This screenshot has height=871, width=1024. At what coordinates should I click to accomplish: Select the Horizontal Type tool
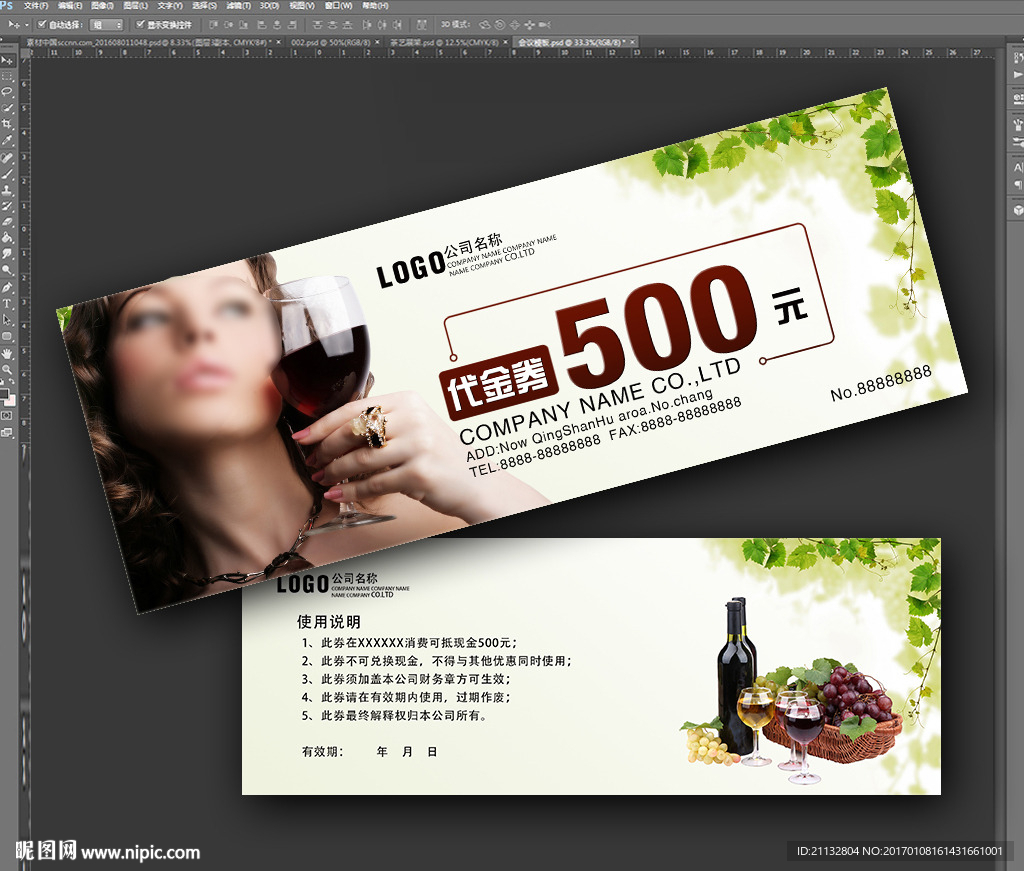pyautogui.click(x=7, y=304)
